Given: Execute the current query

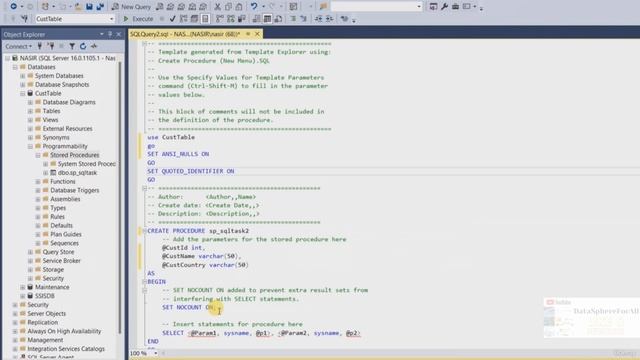Looking at the screenshot, I should (x=138, y=19).
